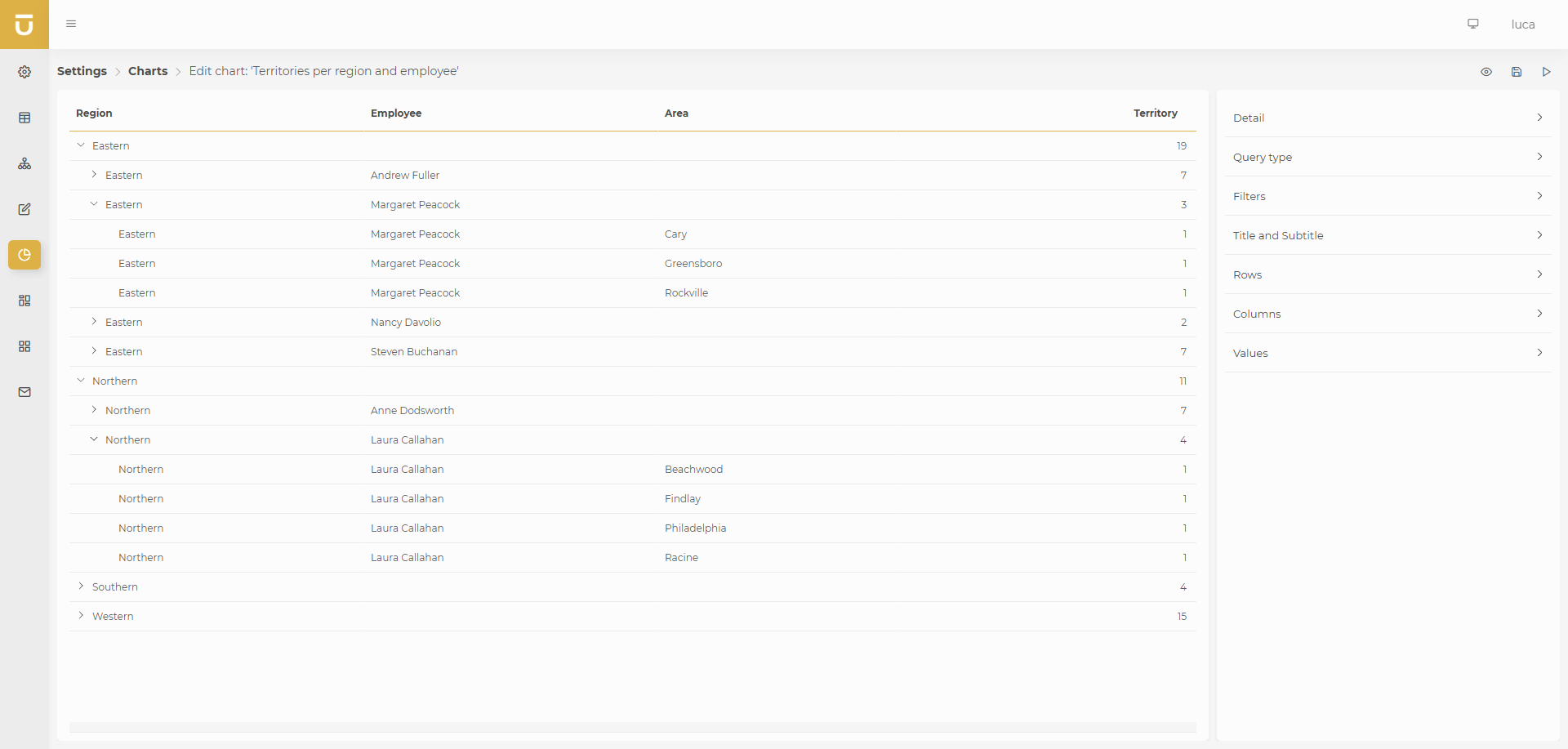Open the Query type settings section

(1388, 157)
